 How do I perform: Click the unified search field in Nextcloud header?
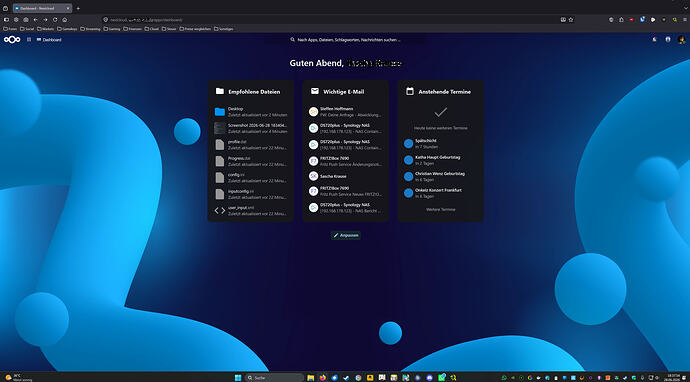click(x=345, y=40)
